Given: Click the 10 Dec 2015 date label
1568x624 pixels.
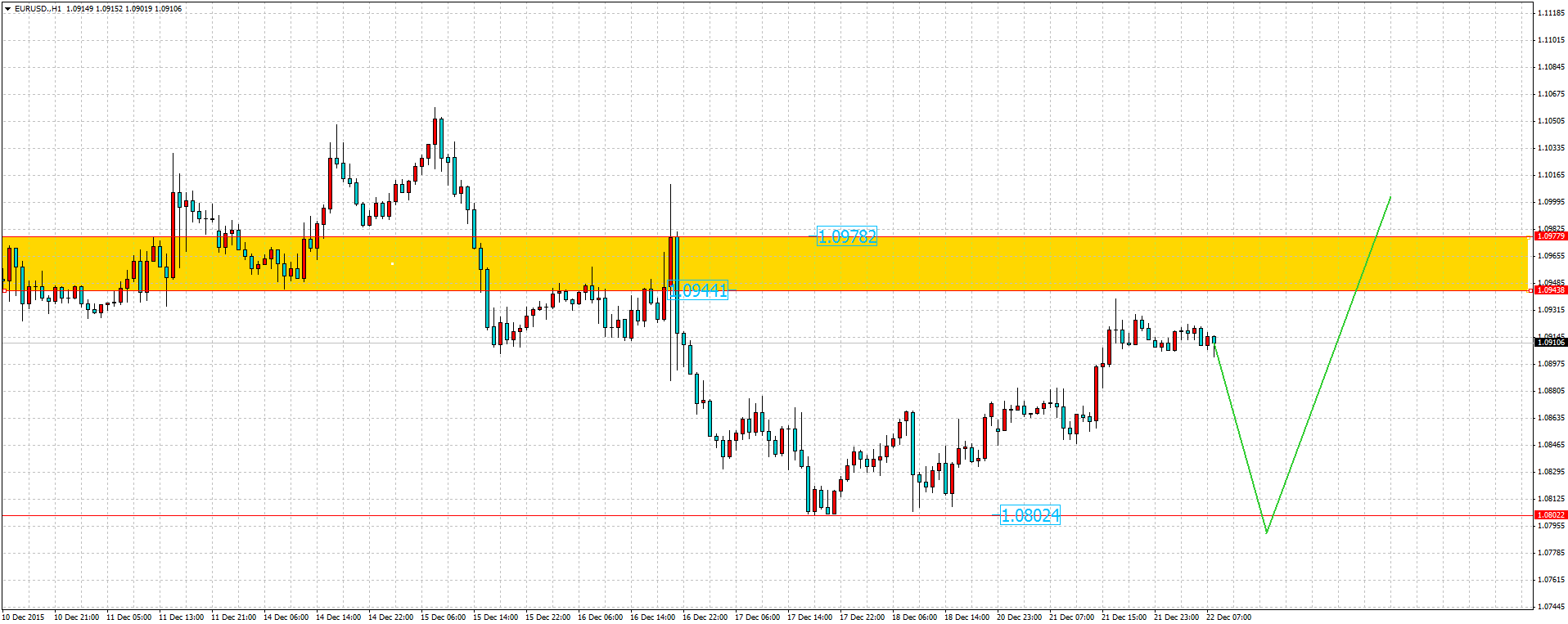Looking at the screenshot, I should [24, 617].
